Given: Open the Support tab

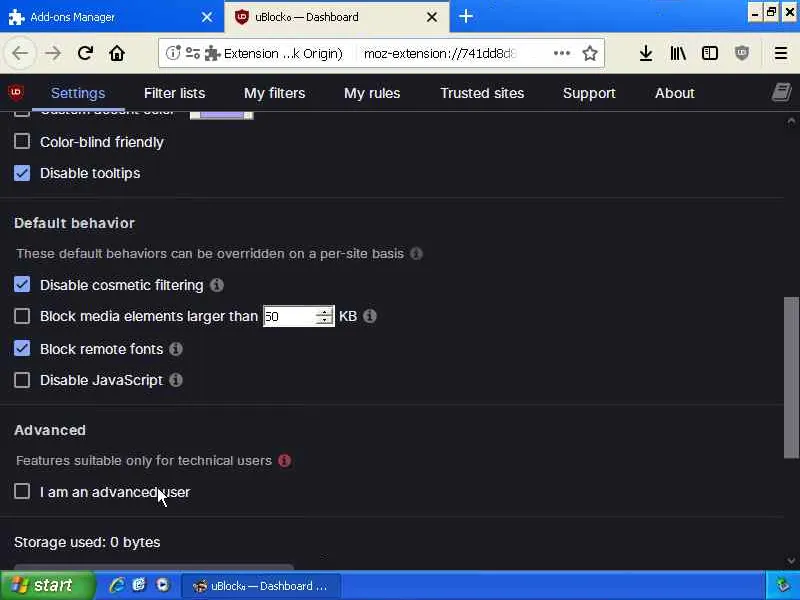Looking at the screenshot, I should click(x=589, y=93).
